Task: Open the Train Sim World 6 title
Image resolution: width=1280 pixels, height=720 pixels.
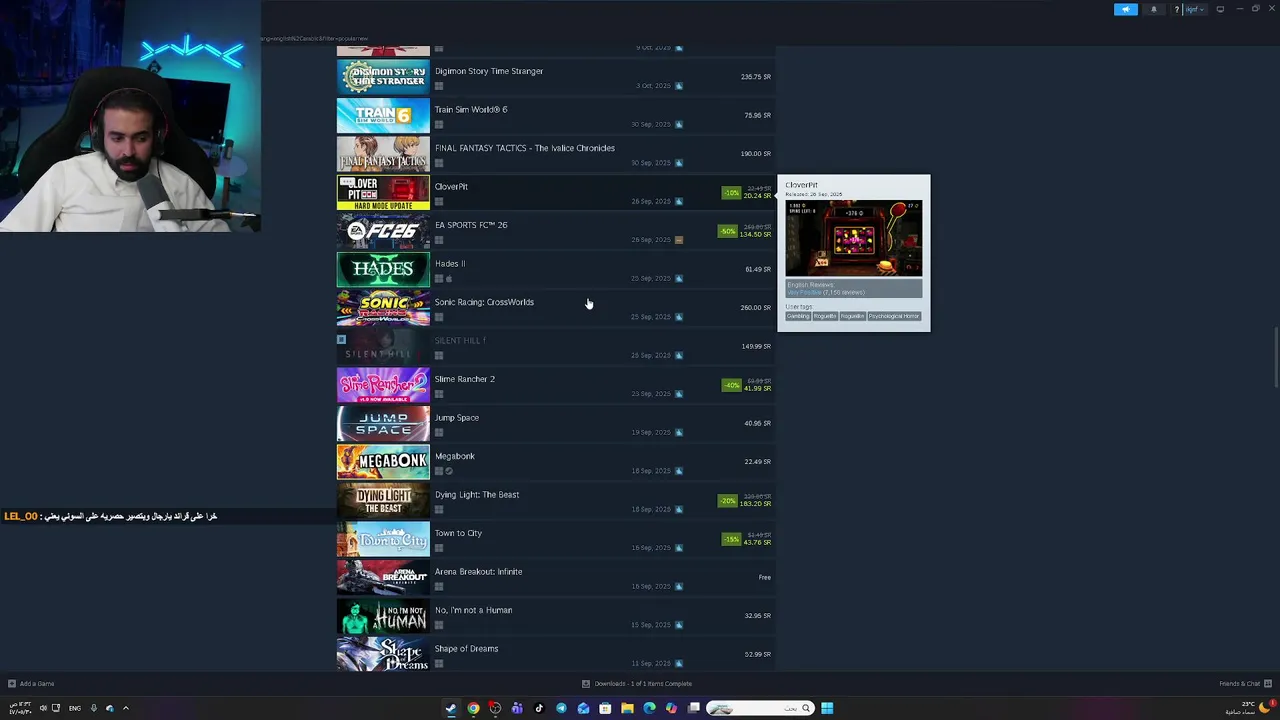Action: (471, 110)
